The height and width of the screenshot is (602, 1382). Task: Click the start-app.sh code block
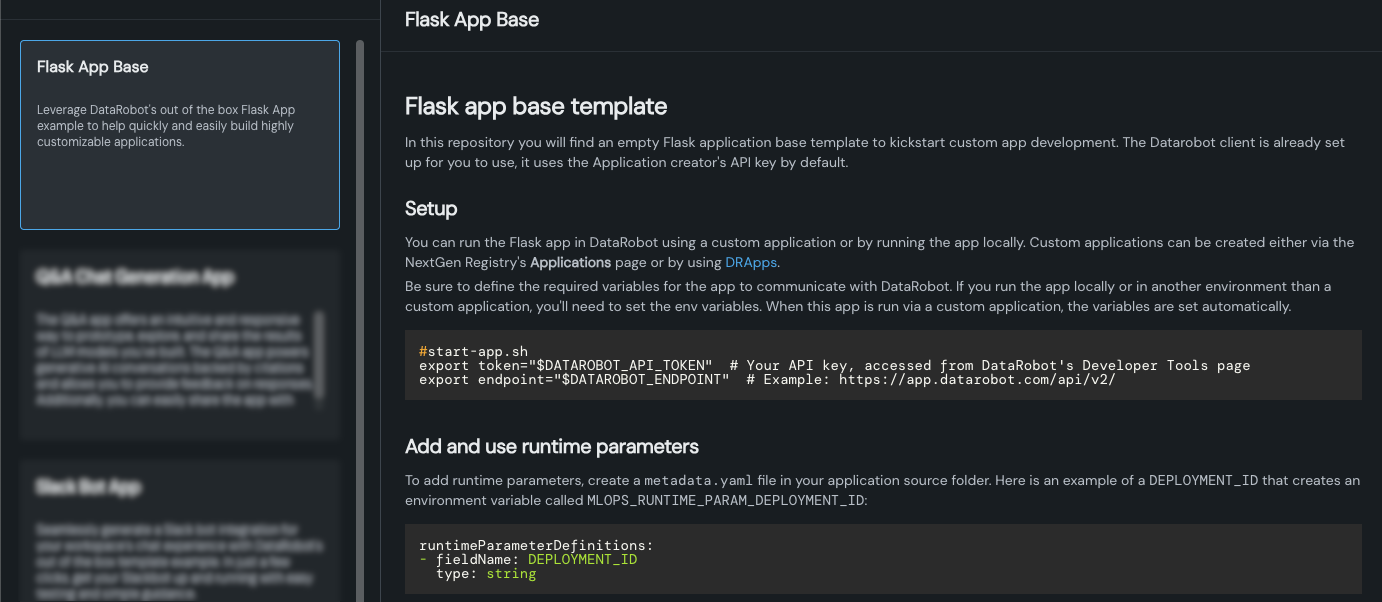pyautogui.click(x=882, y=365)
